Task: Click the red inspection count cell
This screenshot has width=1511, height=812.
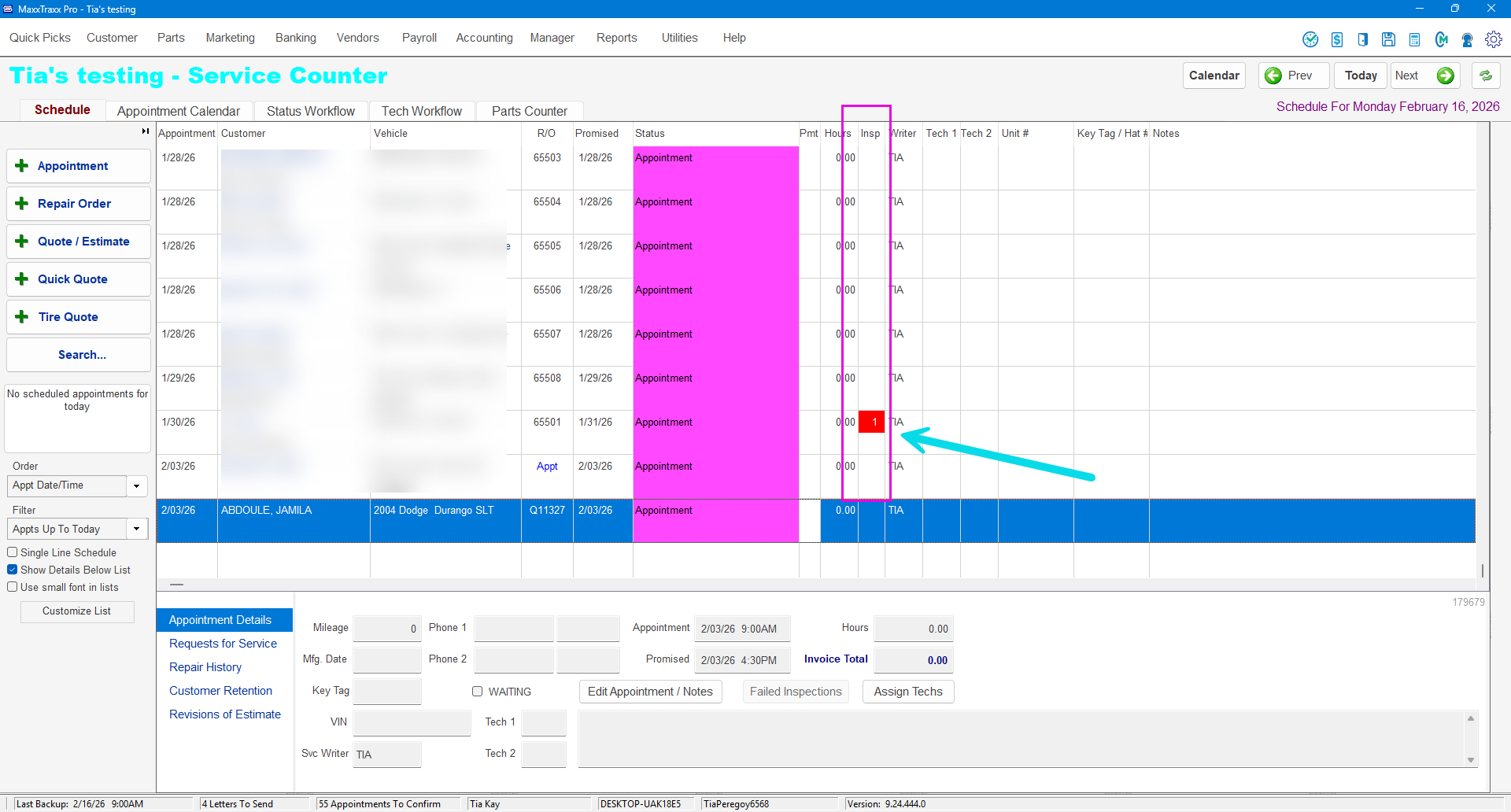Action: coord(871,422)
